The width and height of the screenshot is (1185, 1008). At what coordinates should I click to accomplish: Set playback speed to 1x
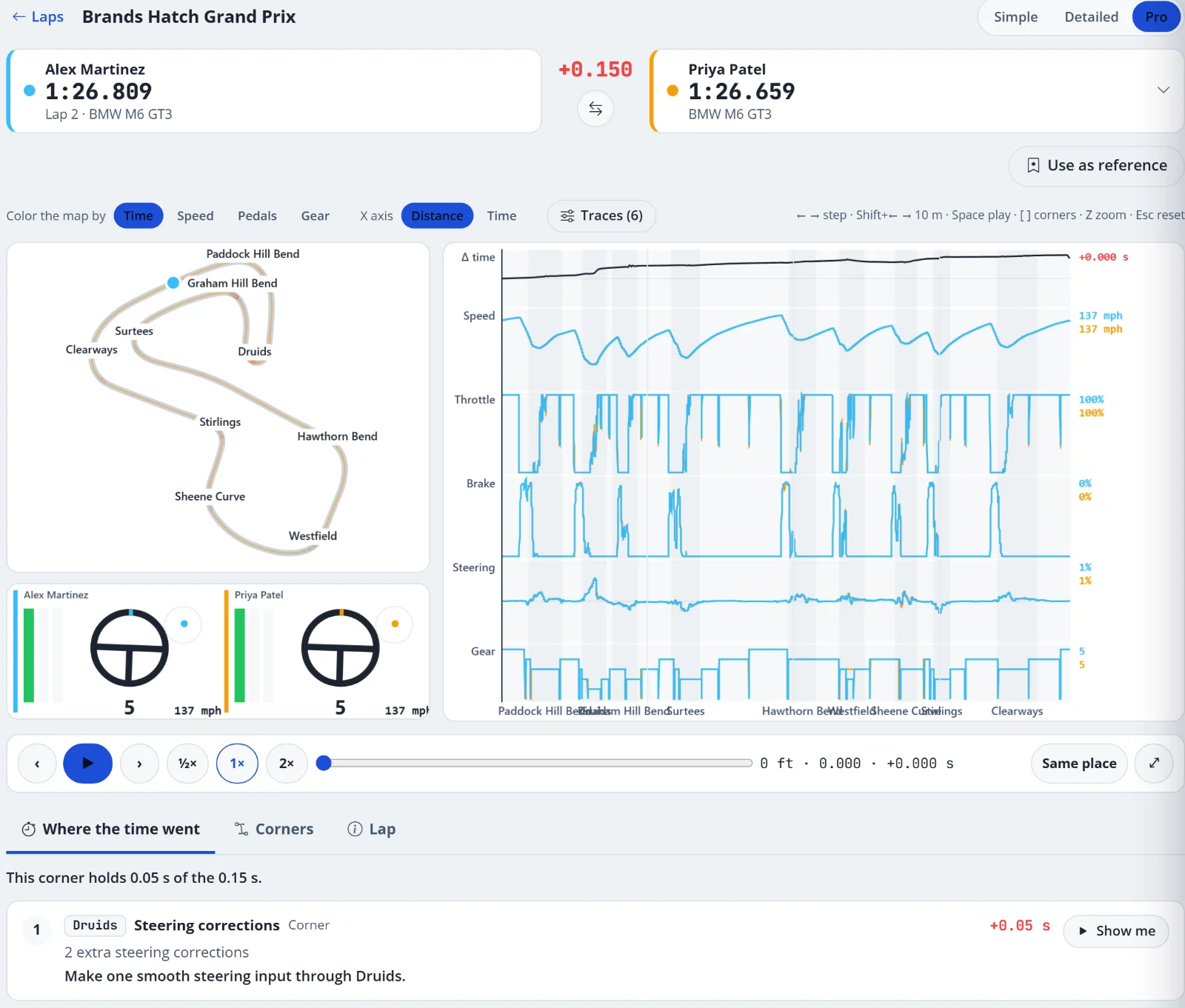click(x=237, y=764)
